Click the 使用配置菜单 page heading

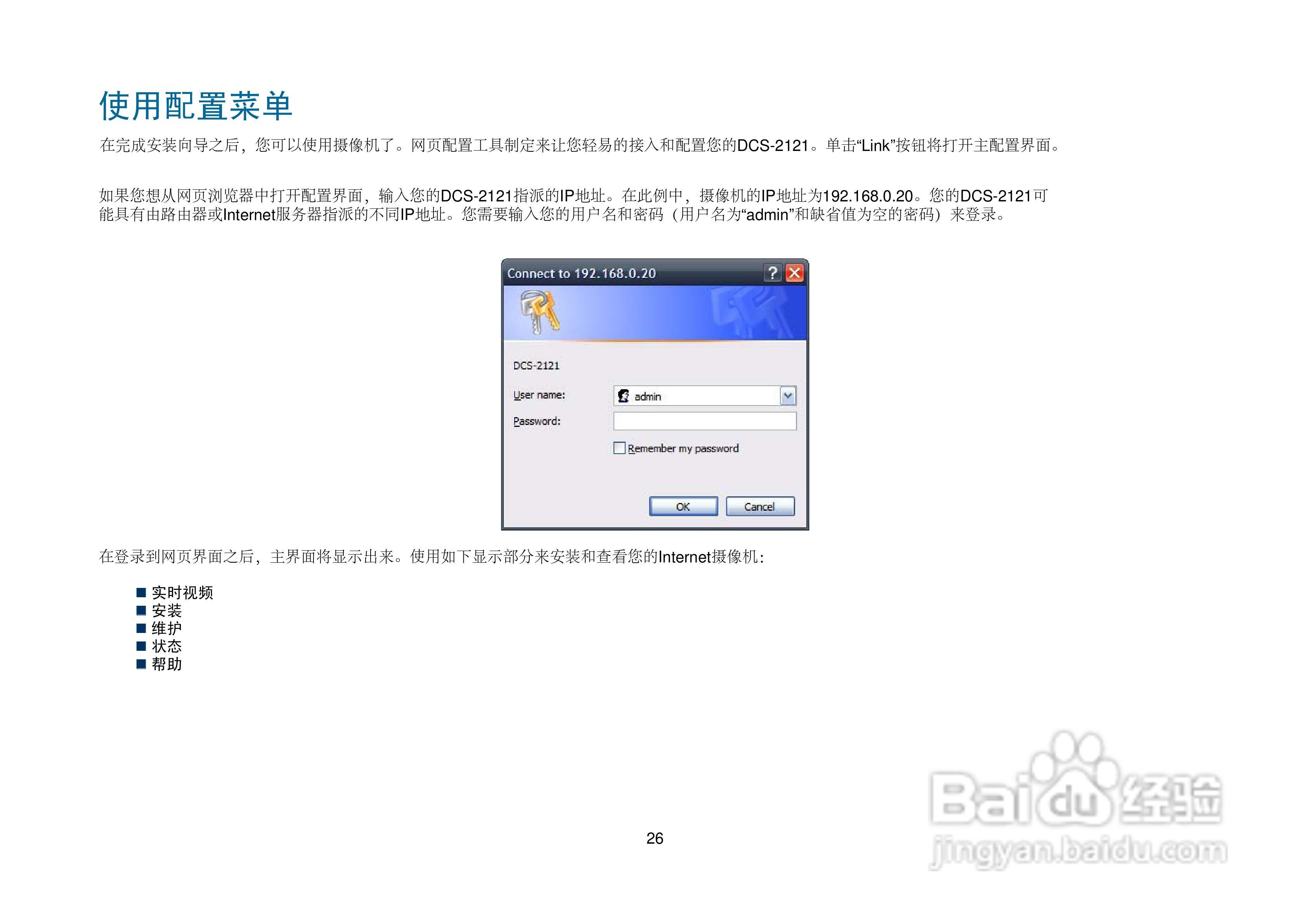click(x=196, y=106)
